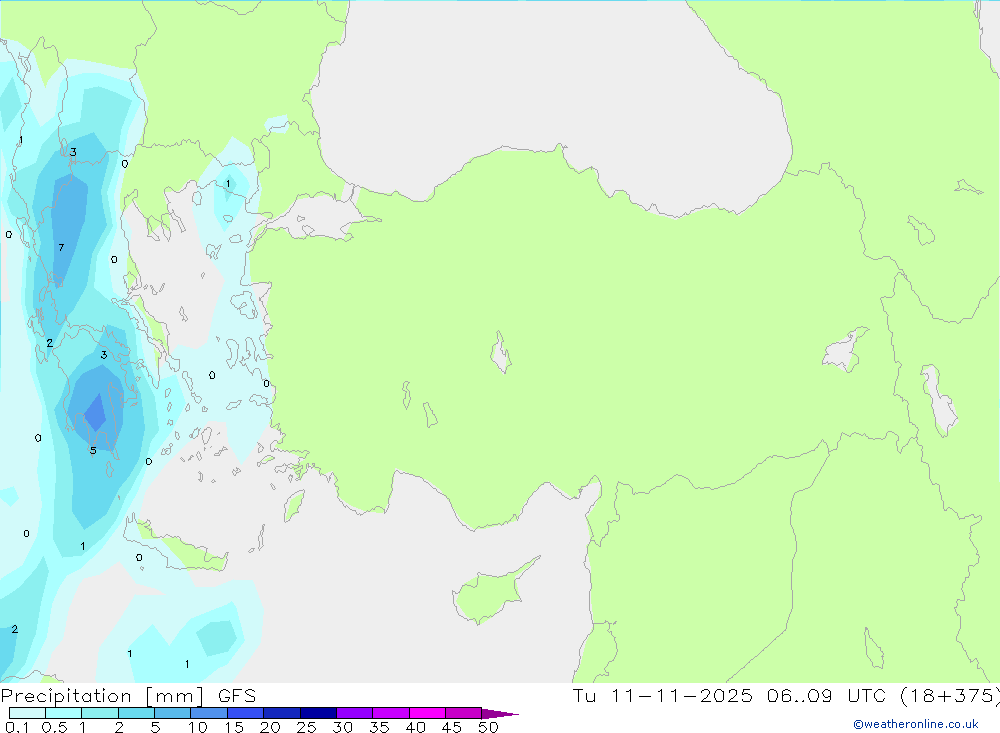
Task: Select the 25–30 mm dark blue swatch
Action: 318,713
